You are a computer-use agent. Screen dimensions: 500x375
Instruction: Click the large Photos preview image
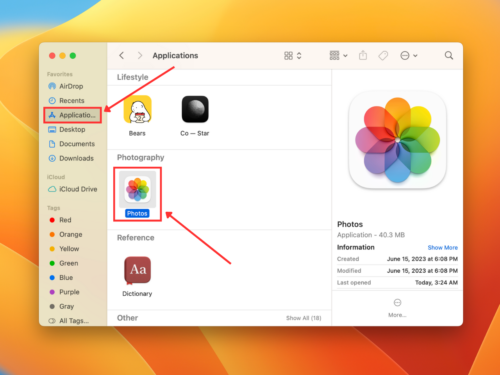pyautogui.click(x=397, y=140)
